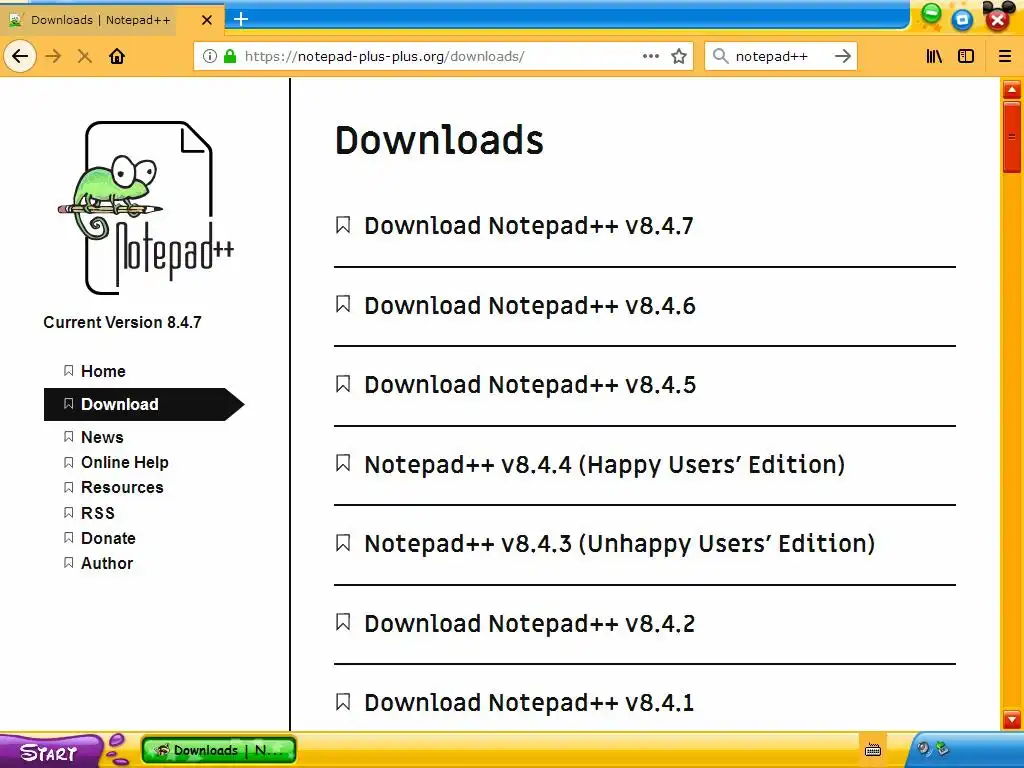Open News in the sidebar
The width and height of the screenshot is (1024, 768).
102,437
